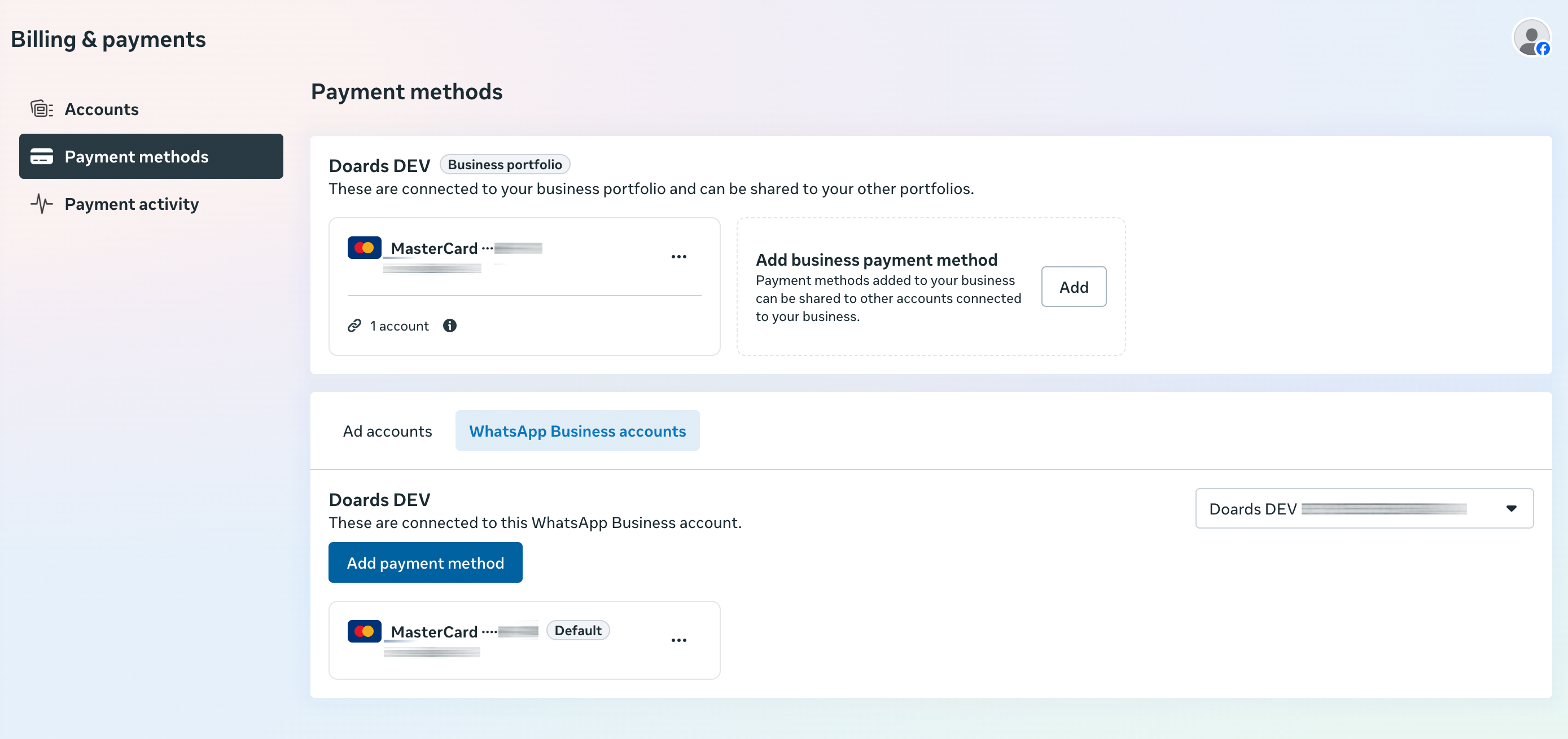Click the info icon beside 1 account
This screenshot has width=1568, height=739.
450,326
